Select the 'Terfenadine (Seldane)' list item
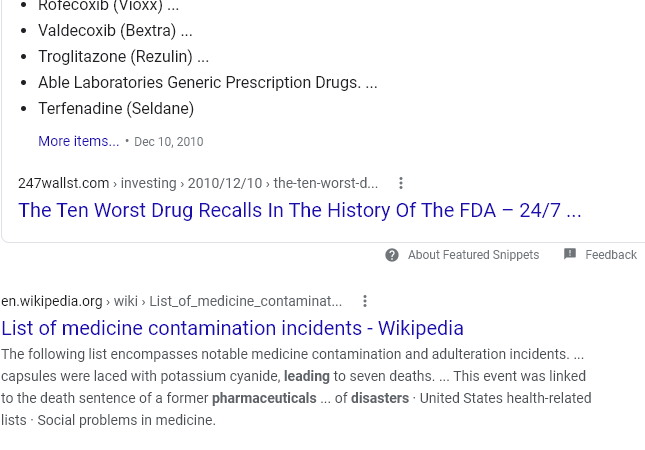The image size is (645, 450). tap(116, 109)
